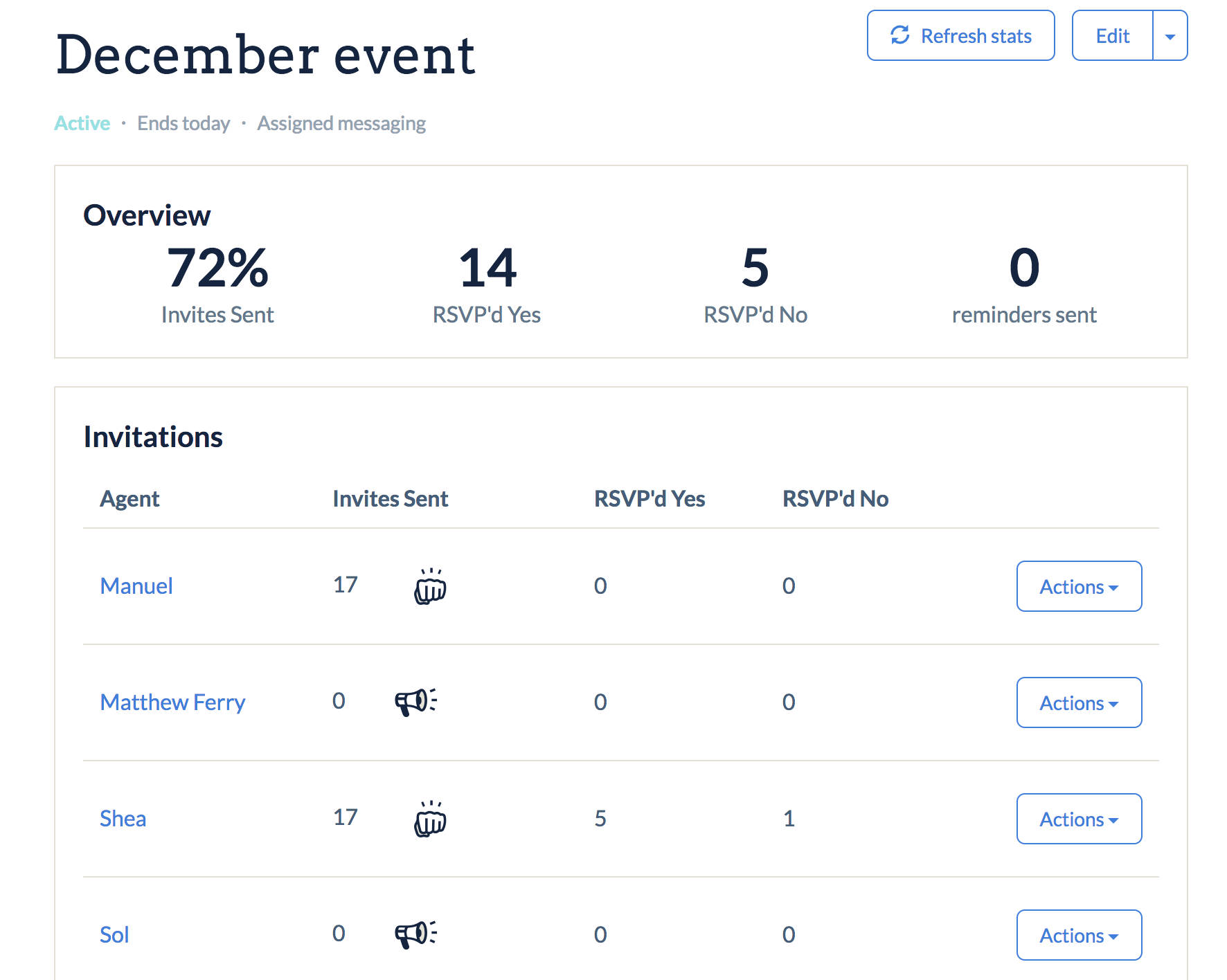Click the megaphone icon in Matthew Ferry's row
The width and height of the screenshot is (1227, 980).
415,702
